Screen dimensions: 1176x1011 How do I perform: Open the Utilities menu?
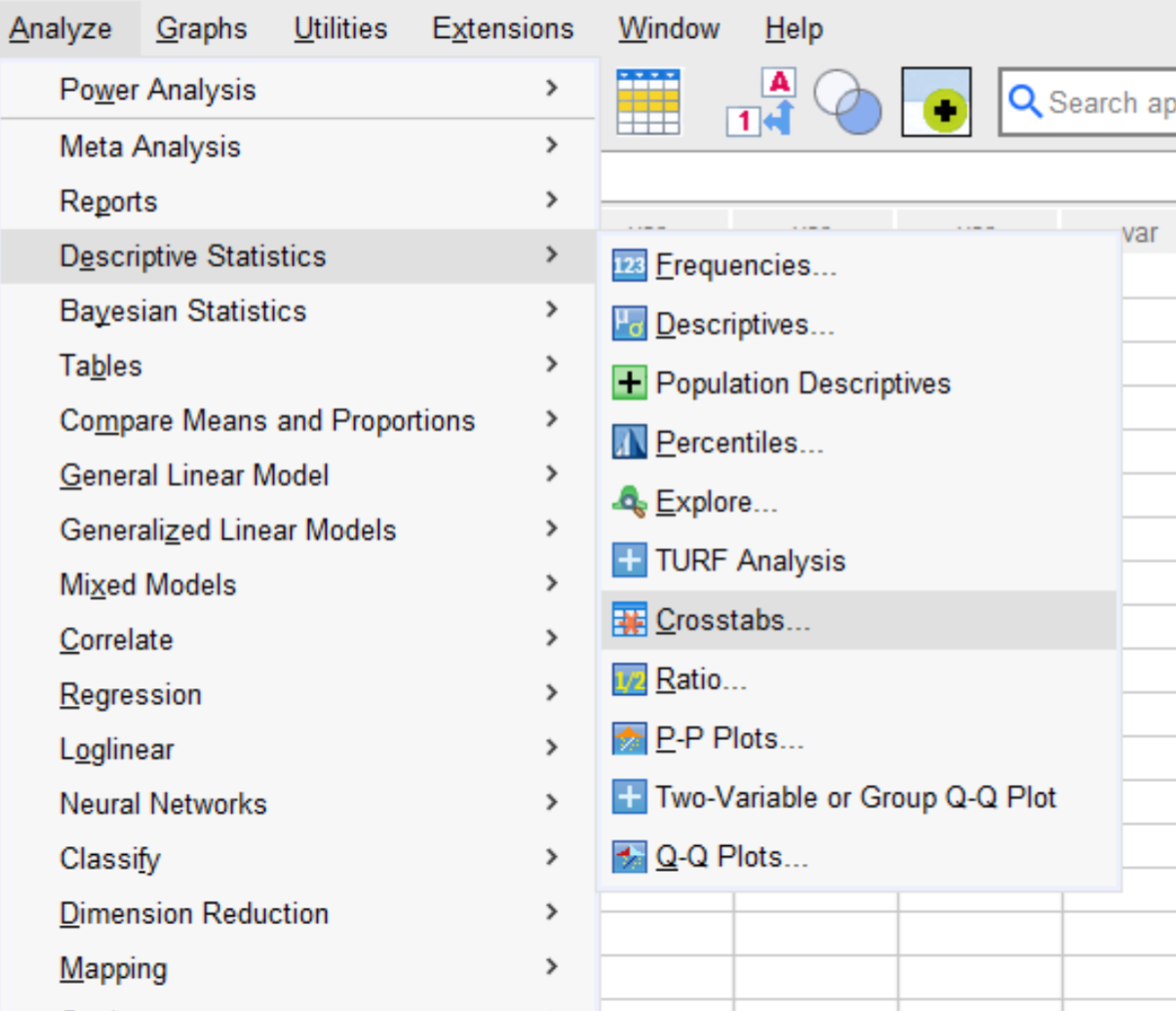340,28
